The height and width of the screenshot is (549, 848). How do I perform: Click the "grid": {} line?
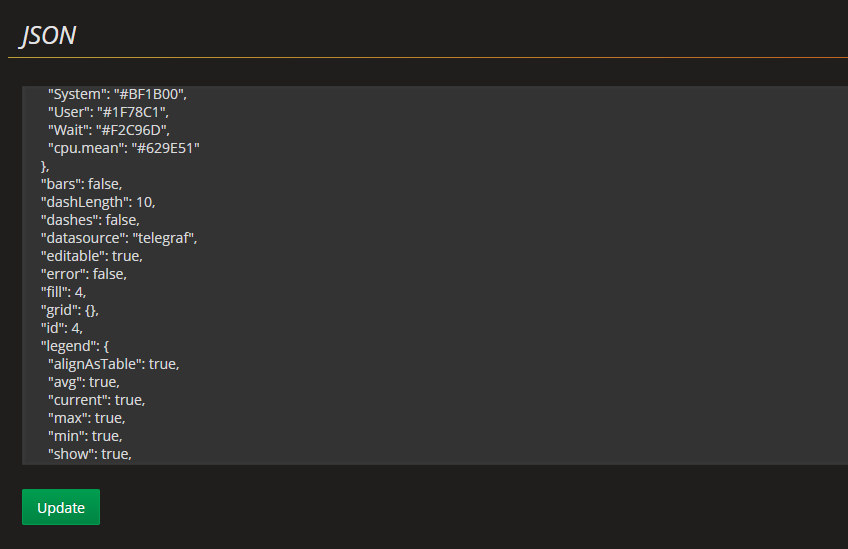pyautogui.click(x=70, y=310)
